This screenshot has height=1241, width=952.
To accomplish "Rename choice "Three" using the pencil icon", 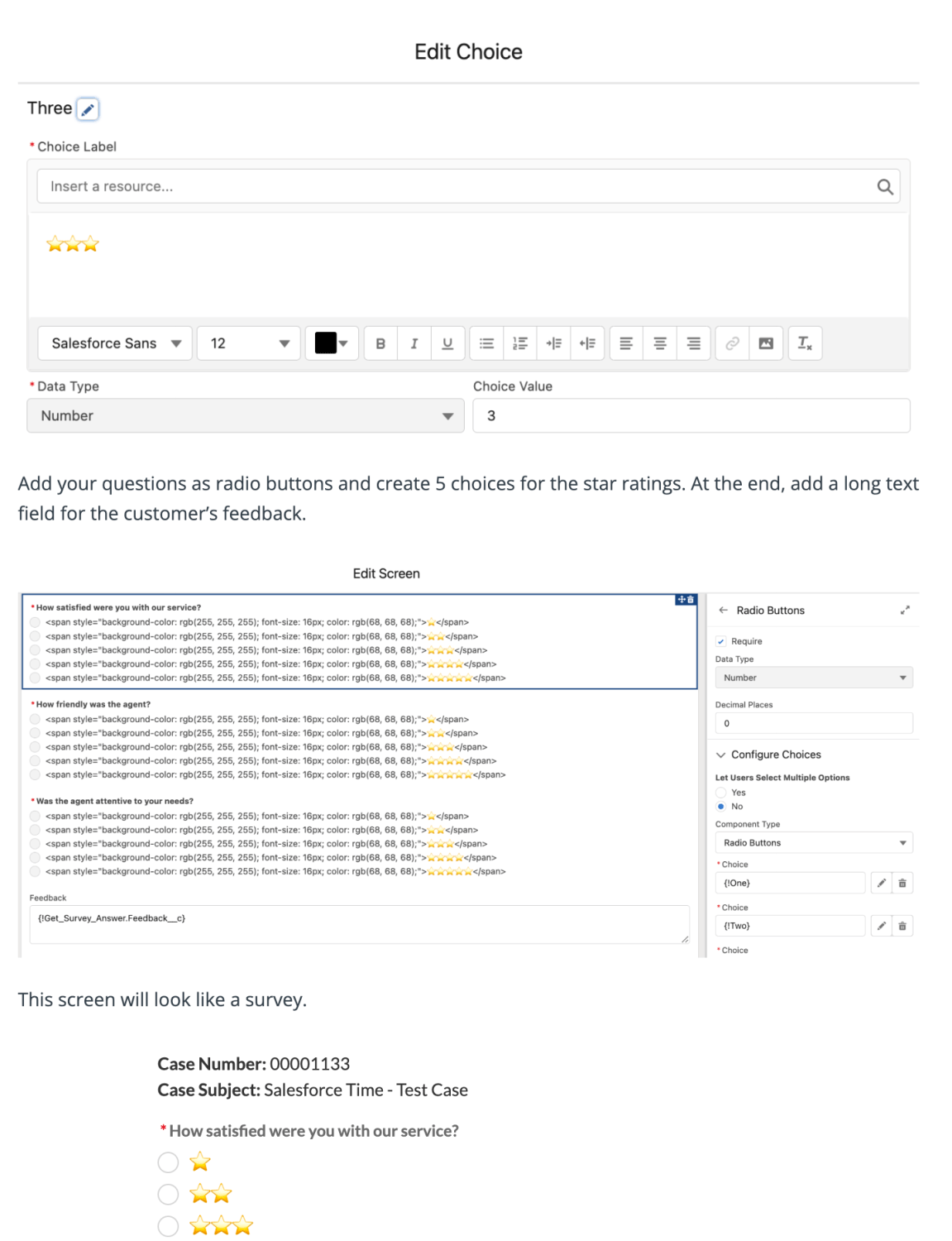I will (87, 108).
